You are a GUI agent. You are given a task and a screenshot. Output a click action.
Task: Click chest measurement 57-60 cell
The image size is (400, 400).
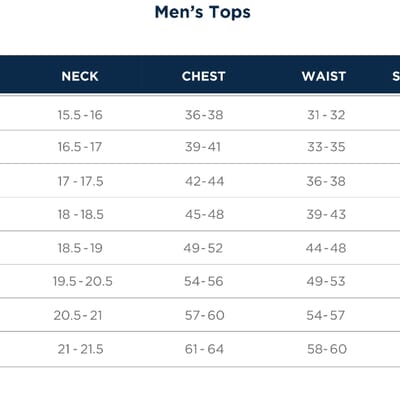(205, 315)
